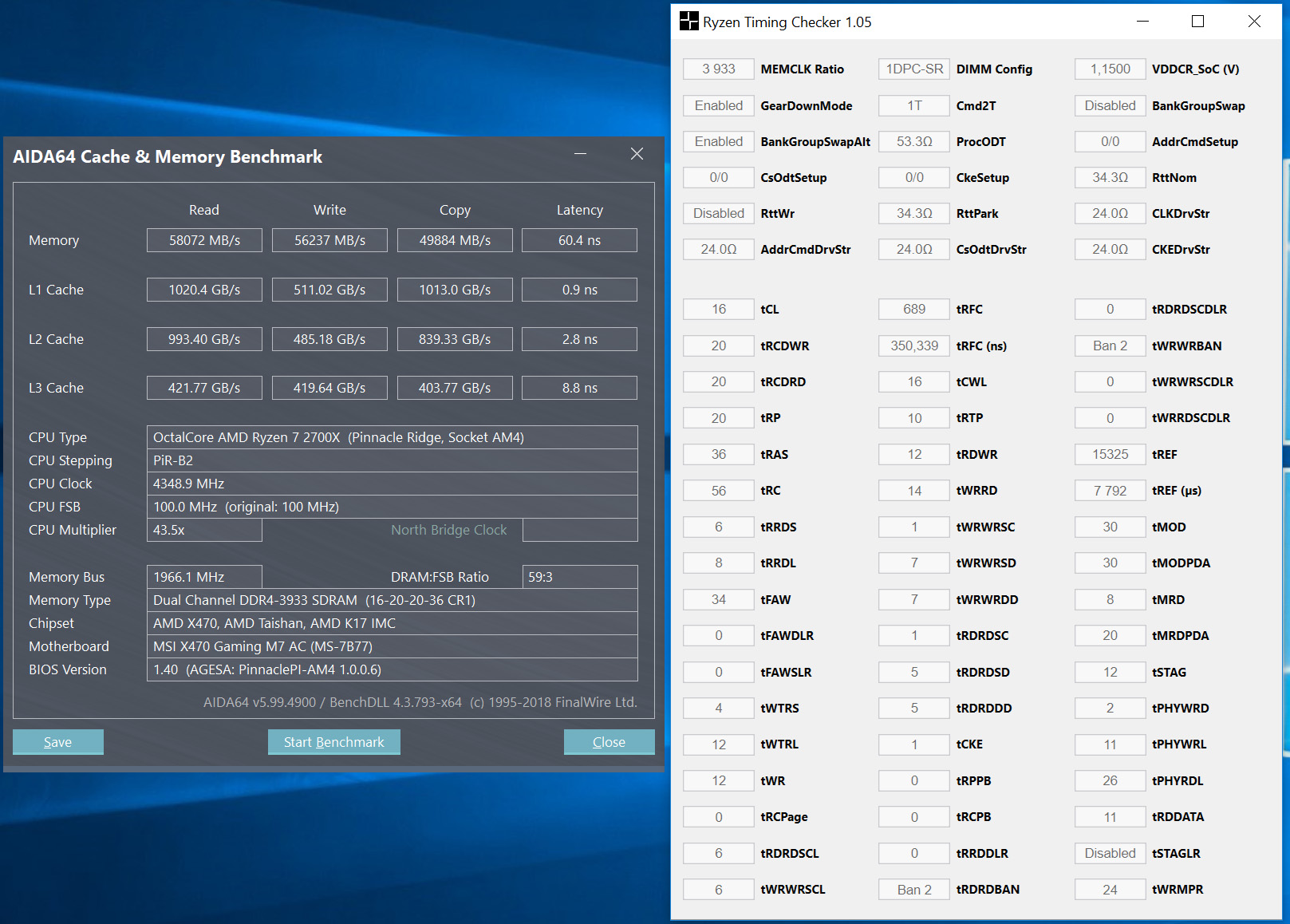Click the CPU Type field showing Ryzen 7 2700X
The image size is (1290, 924).
point(393,437)
